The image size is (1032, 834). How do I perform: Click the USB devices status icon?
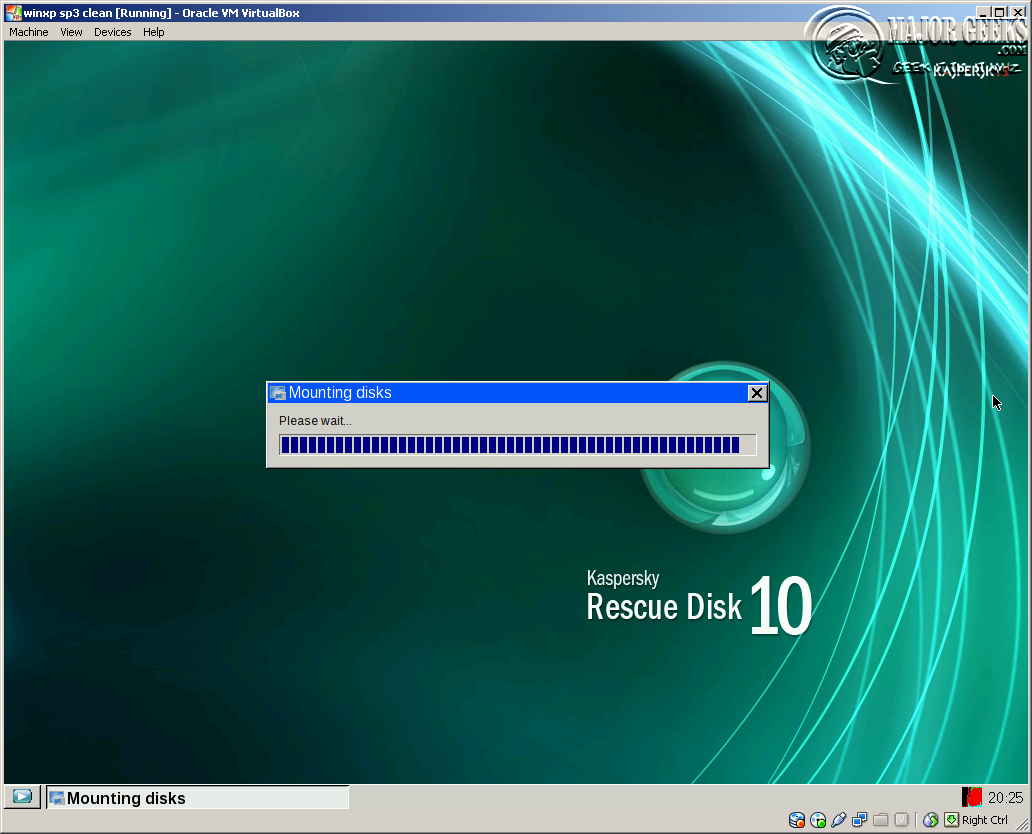click(x=840, y=820)
